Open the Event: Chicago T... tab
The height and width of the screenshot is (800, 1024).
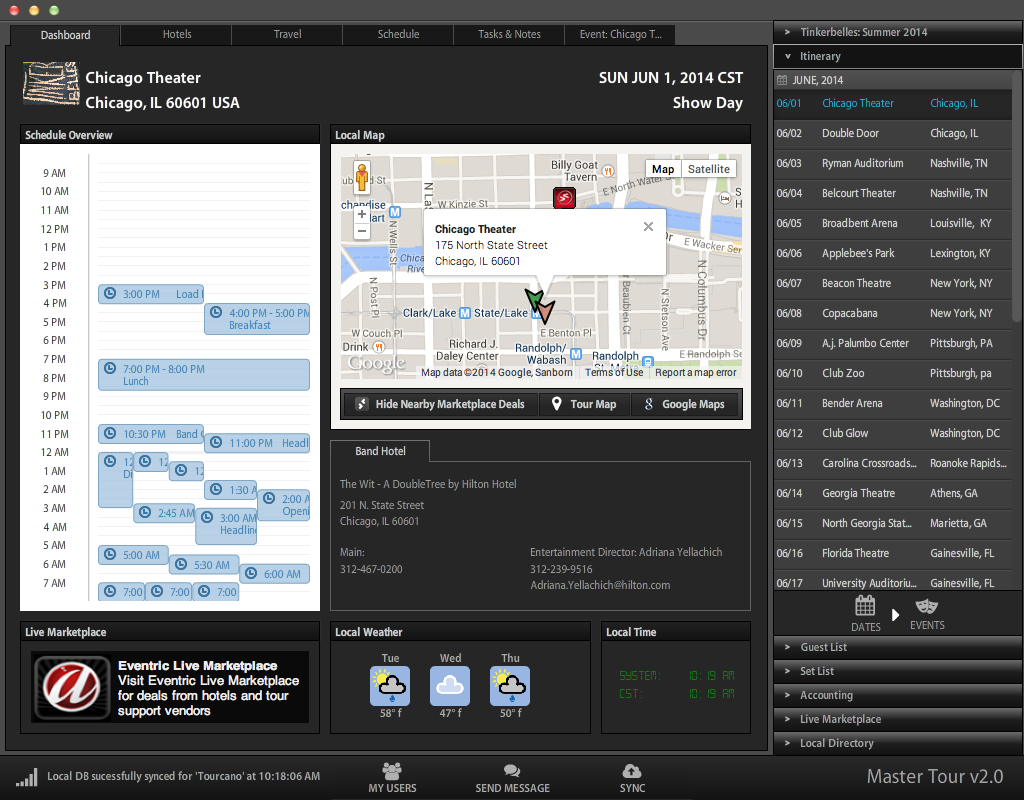click(x=620, y=34)
